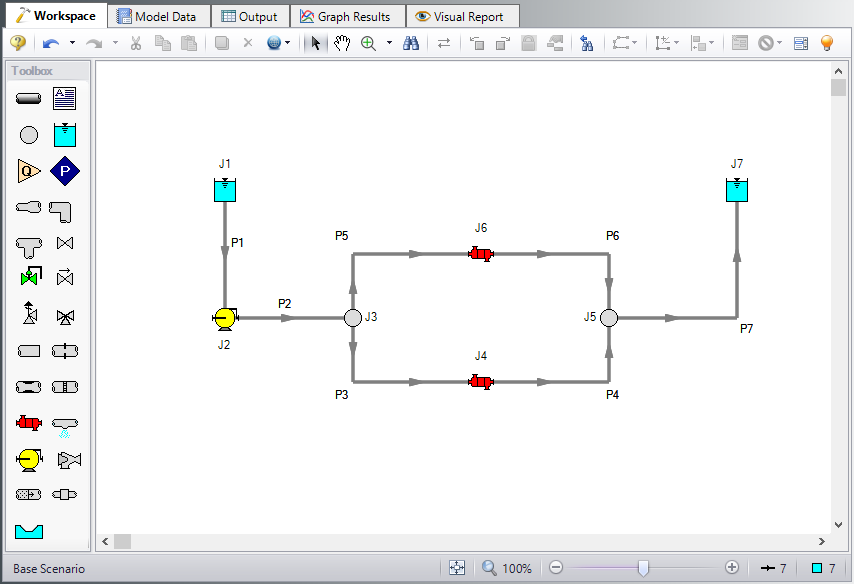
Task: Select the yellow Pump icon in Toolbox
Action: click(29, 460)
